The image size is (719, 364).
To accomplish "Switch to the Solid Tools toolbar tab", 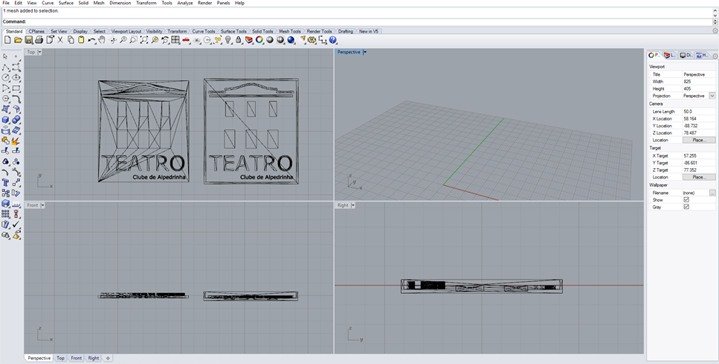I will click(x=262, y=31).
